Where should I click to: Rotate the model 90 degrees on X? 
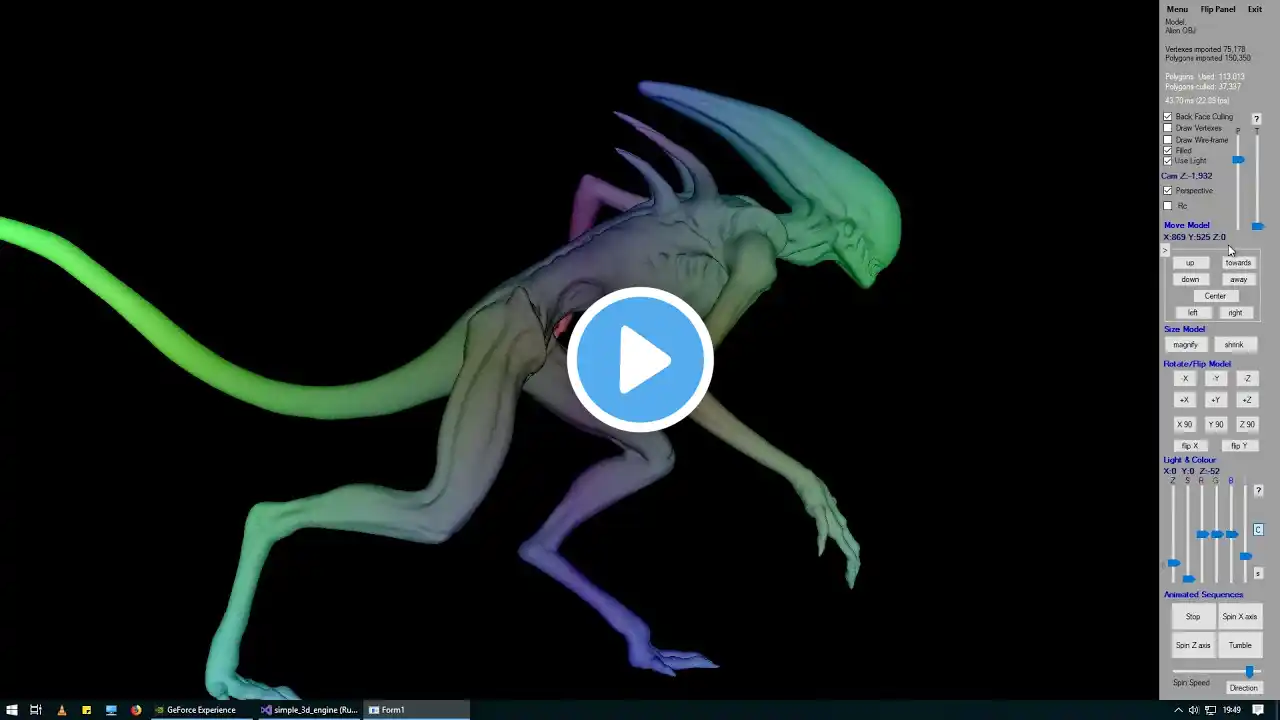(x=1185, y=425)
